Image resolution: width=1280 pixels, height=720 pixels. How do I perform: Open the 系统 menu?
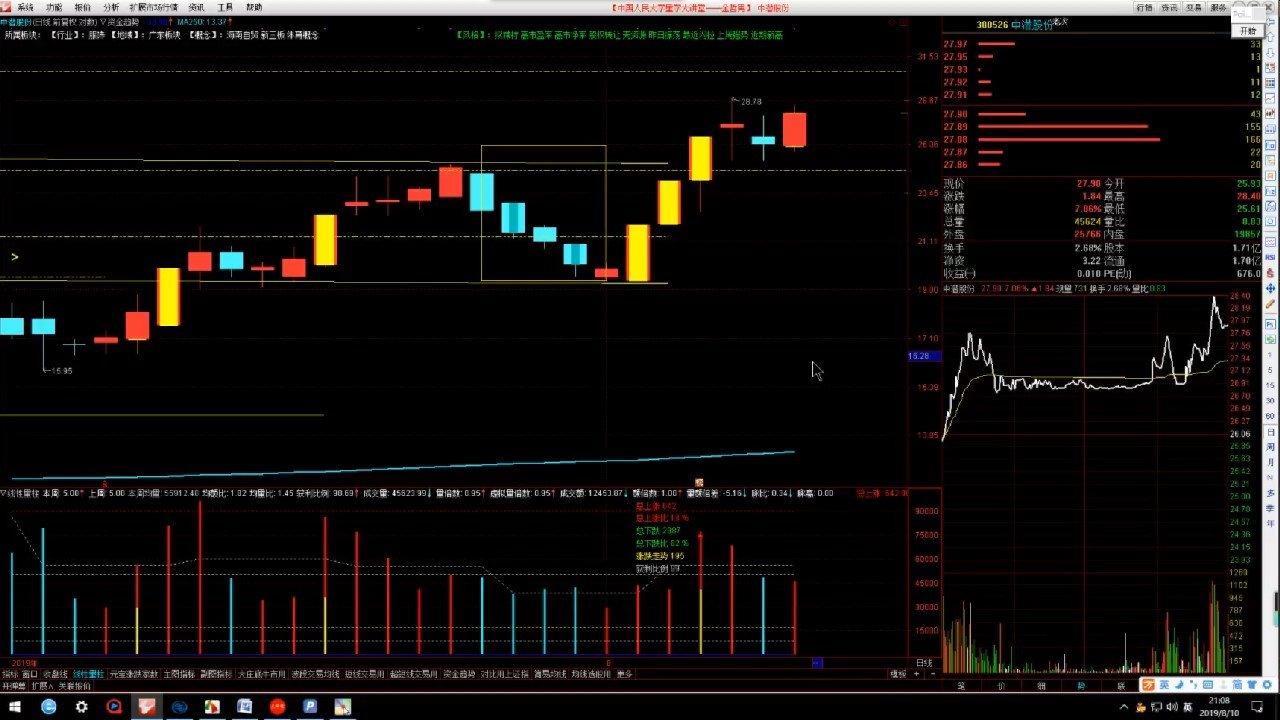(x=25, y=7)
